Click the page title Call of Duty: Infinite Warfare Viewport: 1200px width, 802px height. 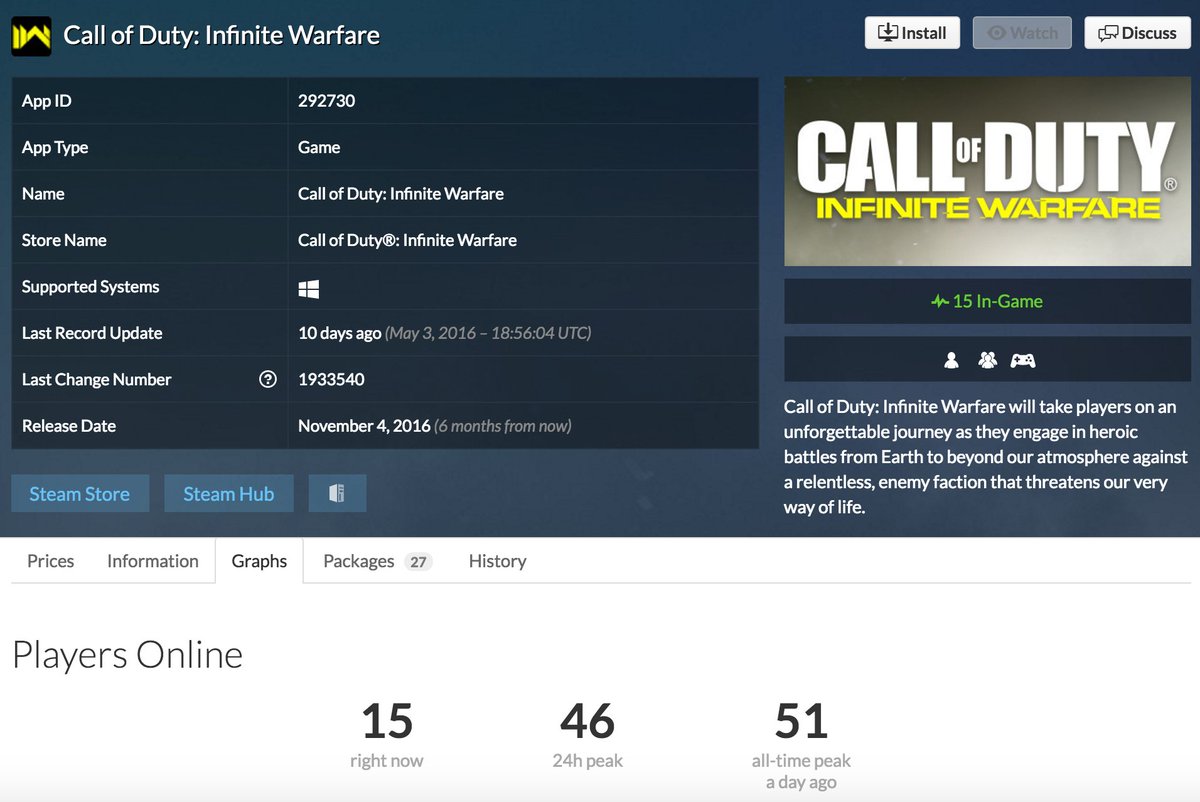tap(221, 36)
